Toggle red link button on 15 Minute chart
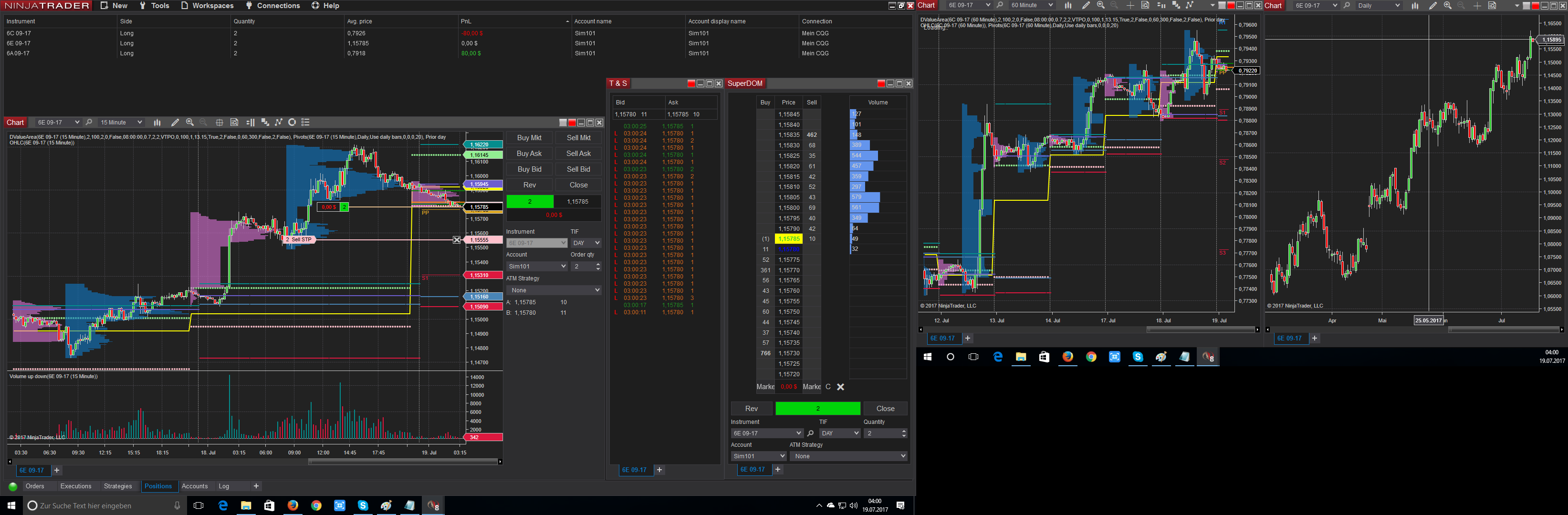 point(572,123)
